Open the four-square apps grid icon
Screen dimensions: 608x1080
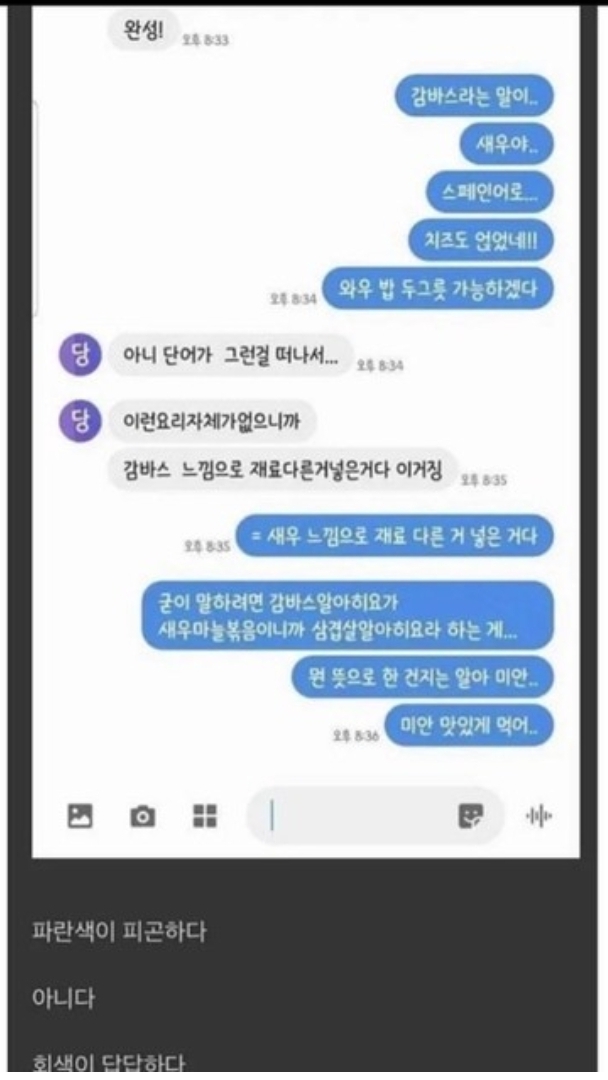point(205,816)
